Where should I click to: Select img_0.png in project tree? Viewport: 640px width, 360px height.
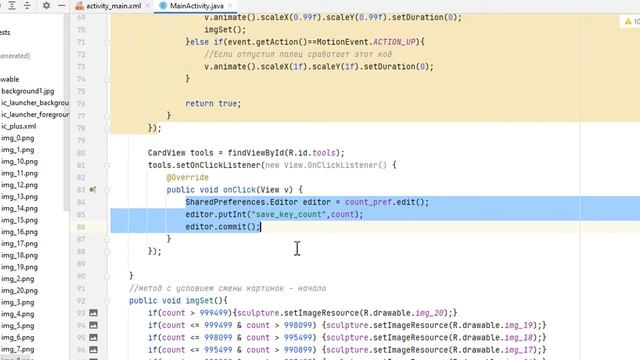[x=18, y=138]
